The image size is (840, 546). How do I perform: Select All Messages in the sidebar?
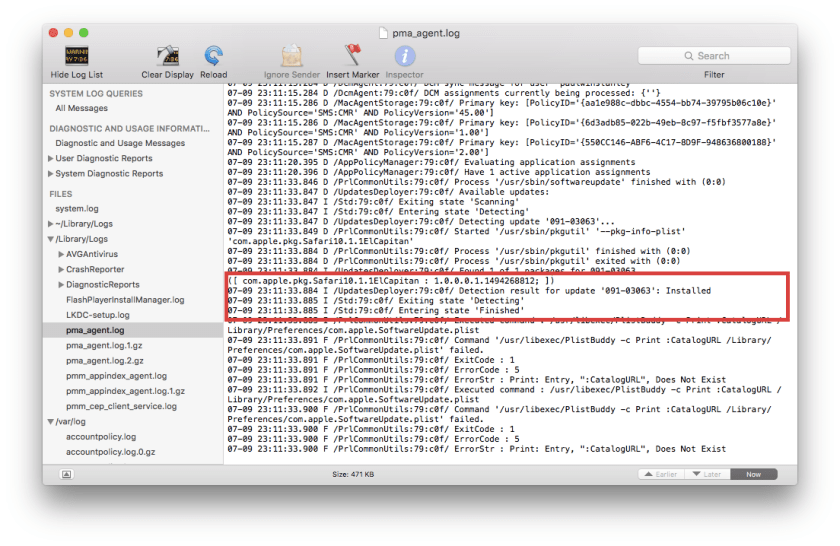[x=81, y=108]
